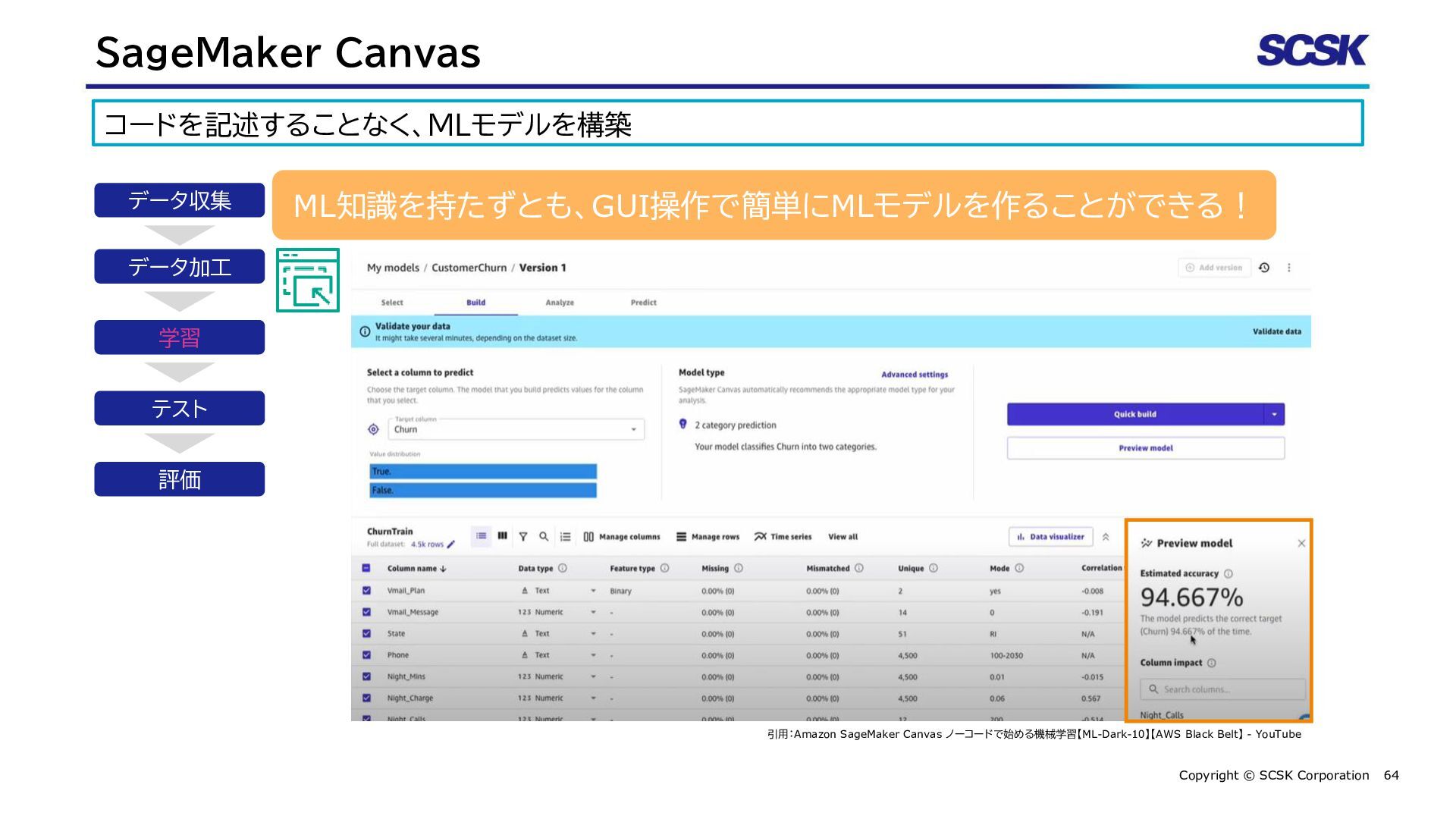Click the Mismatched column info icon
1456x819 pixels.
click(x=859, y=568)
